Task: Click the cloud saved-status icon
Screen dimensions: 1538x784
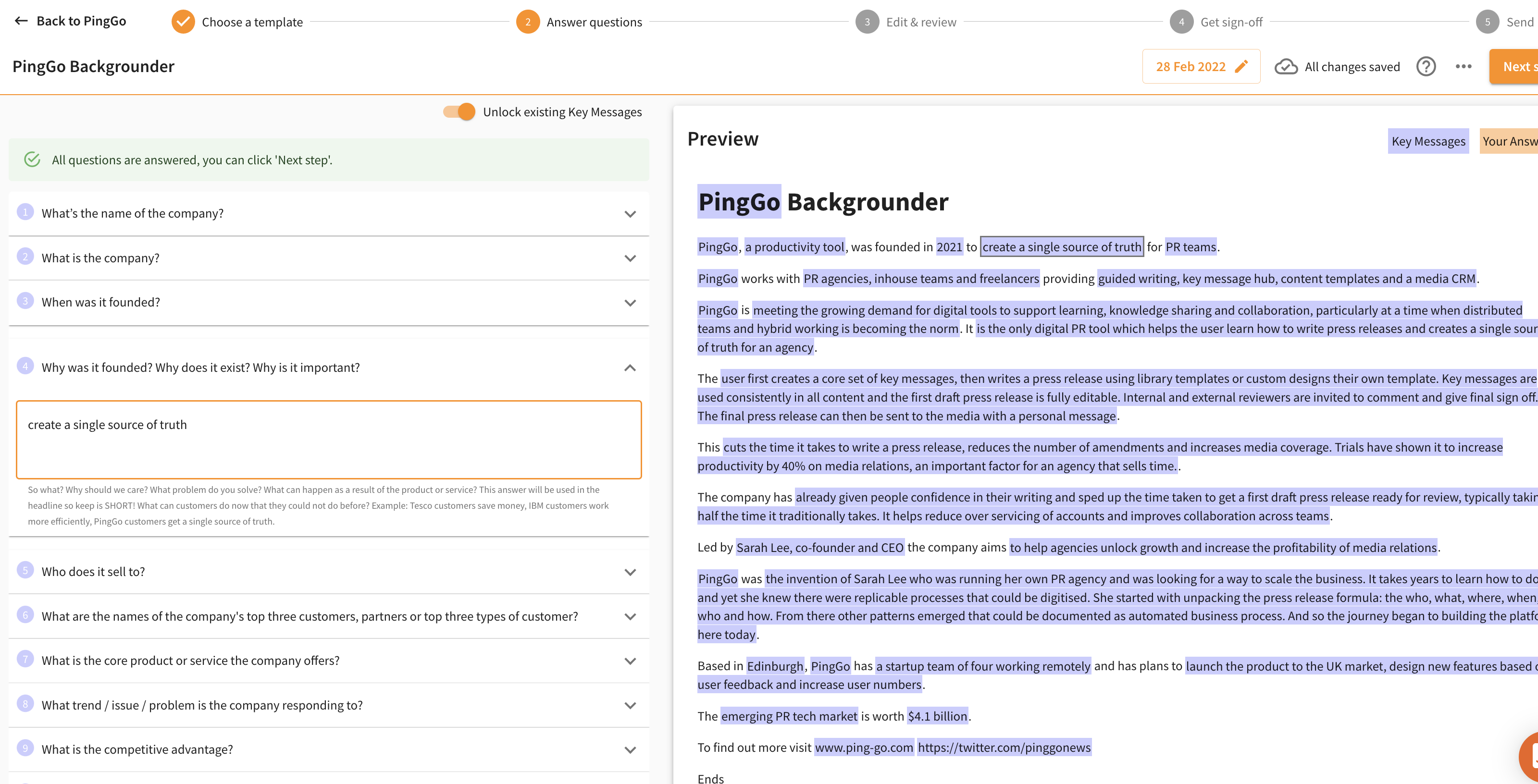Action: [1286, 66]
